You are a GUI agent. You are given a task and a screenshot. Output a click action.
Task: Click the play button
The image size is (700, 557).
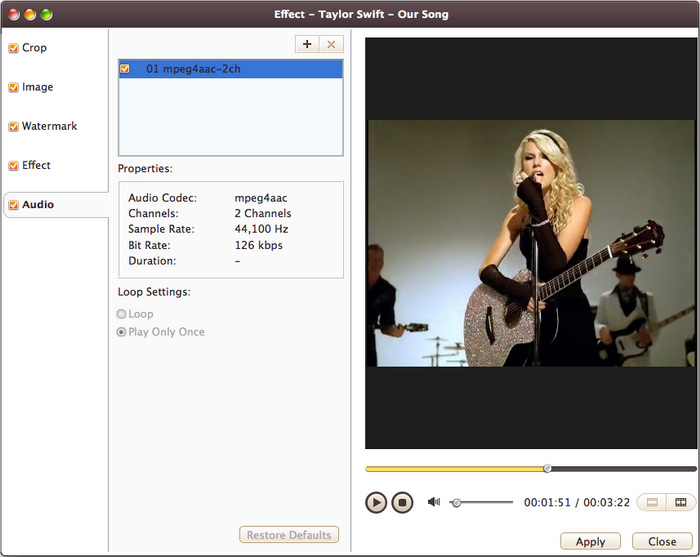(376, 502)
